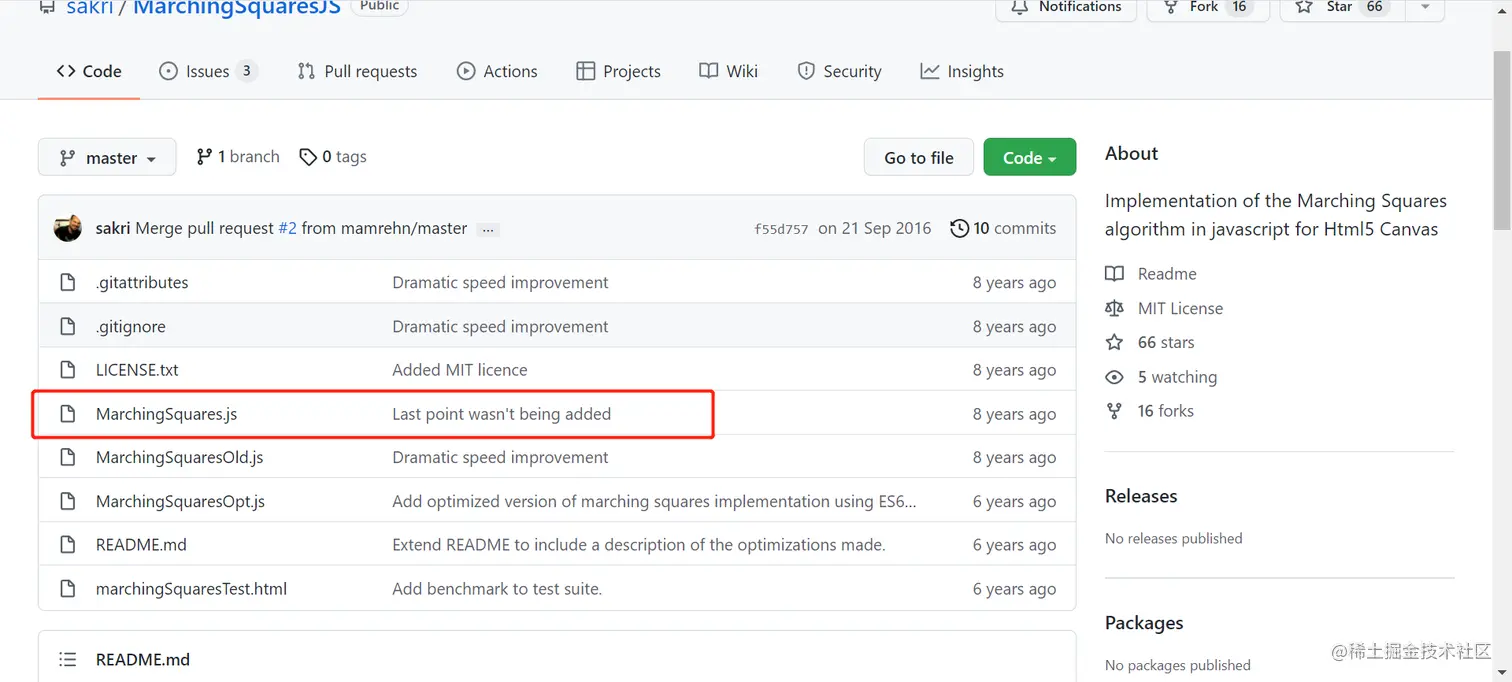The image size is (1512, 682).
Task: Click the commit history clock icon
Action: coord(959,228)
